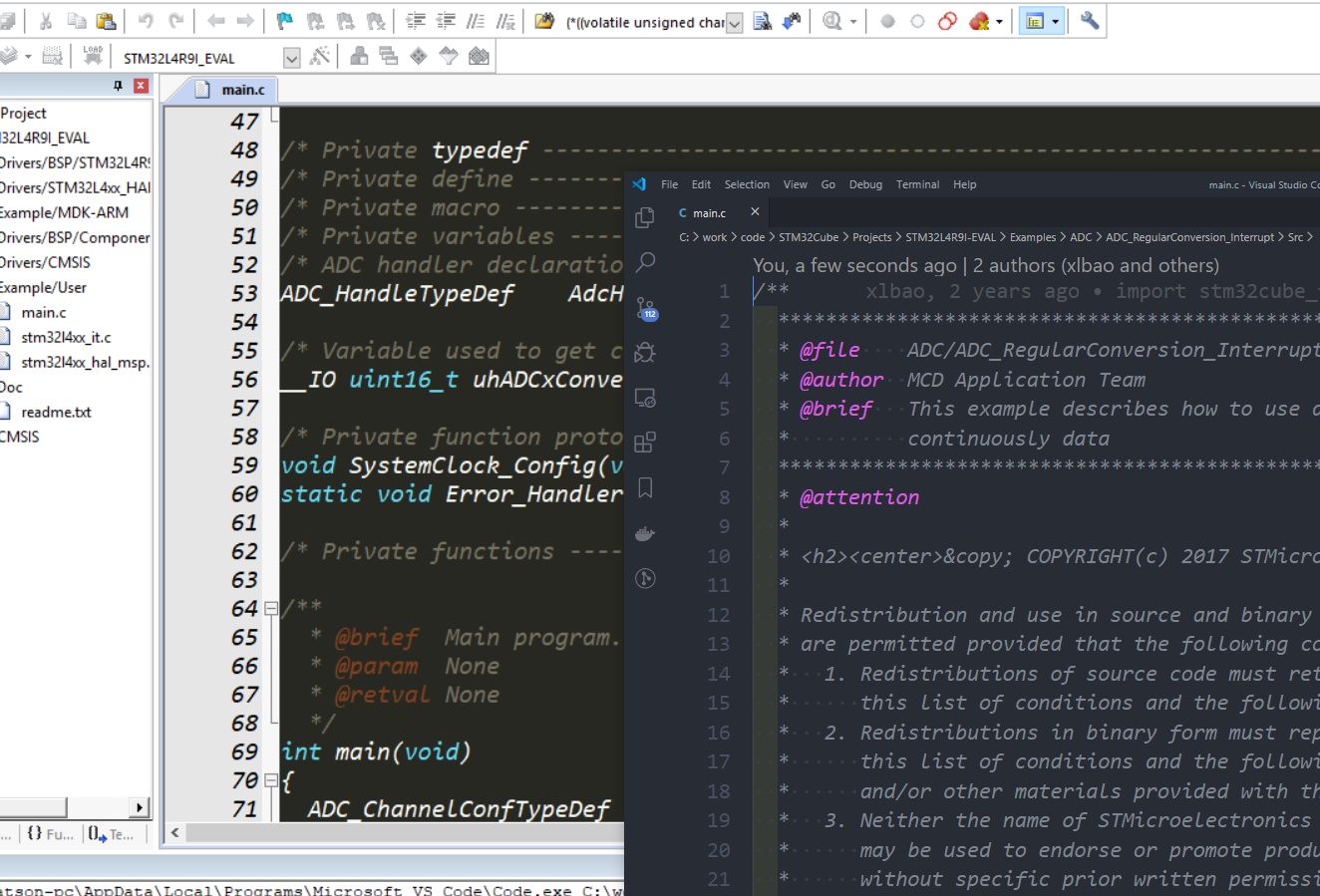Click the Comment selection icon
Screen dimensions: 1320x896
(476, 21)
